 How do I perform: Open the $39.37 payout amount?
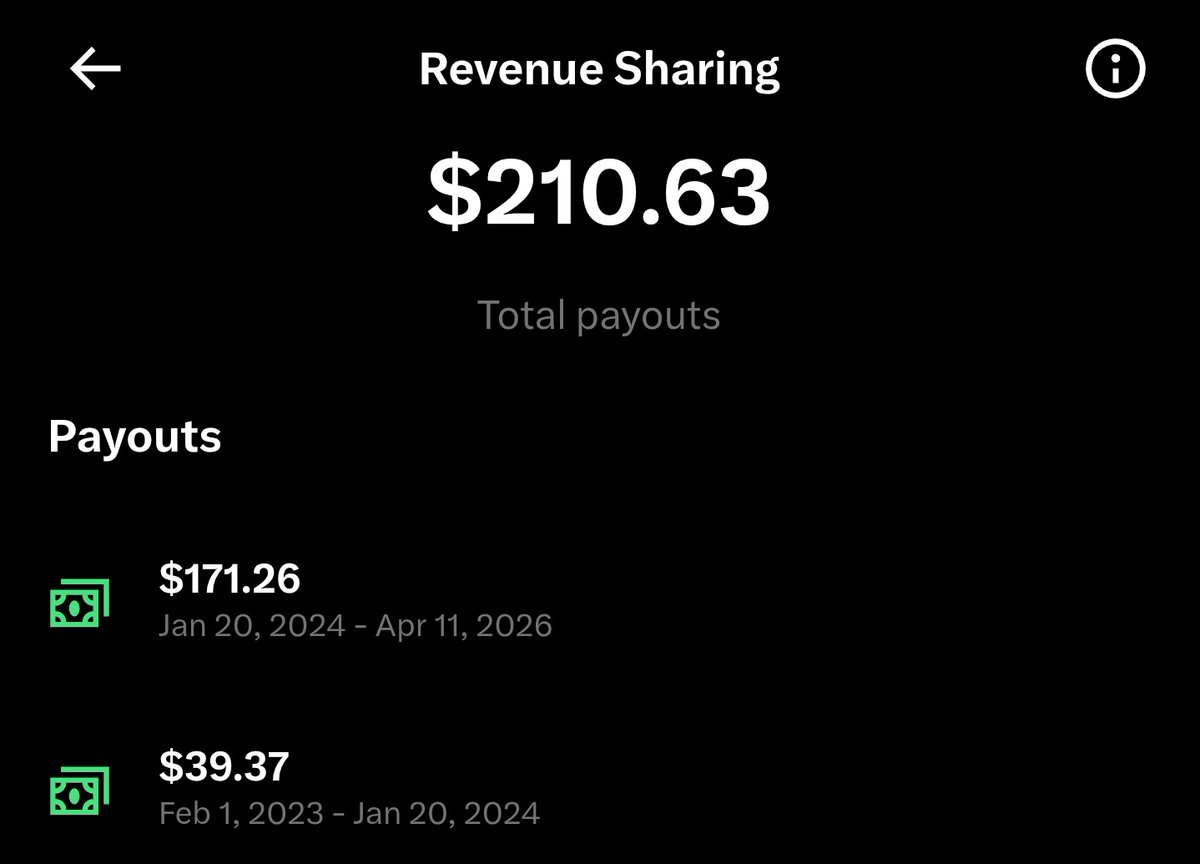pos(224,766)
